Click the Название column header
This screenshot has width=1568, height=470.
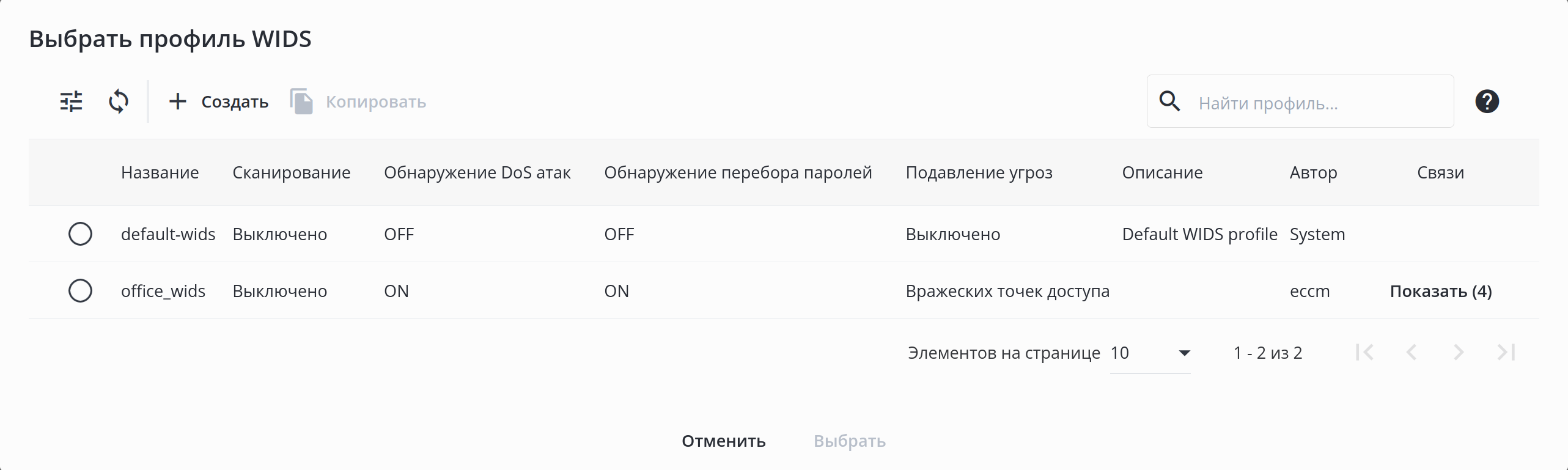pos(160,173)
